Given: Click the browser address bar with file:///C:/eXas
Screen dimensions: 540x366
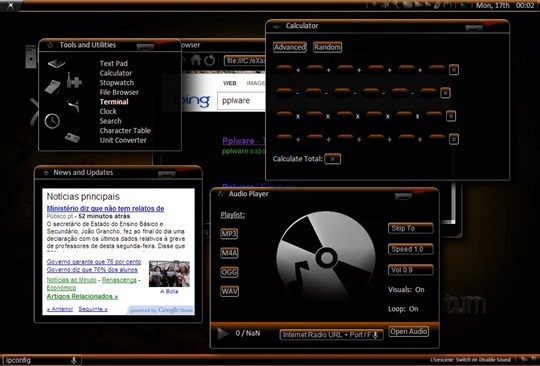Looking at the screenshot, I should point(245,61).
